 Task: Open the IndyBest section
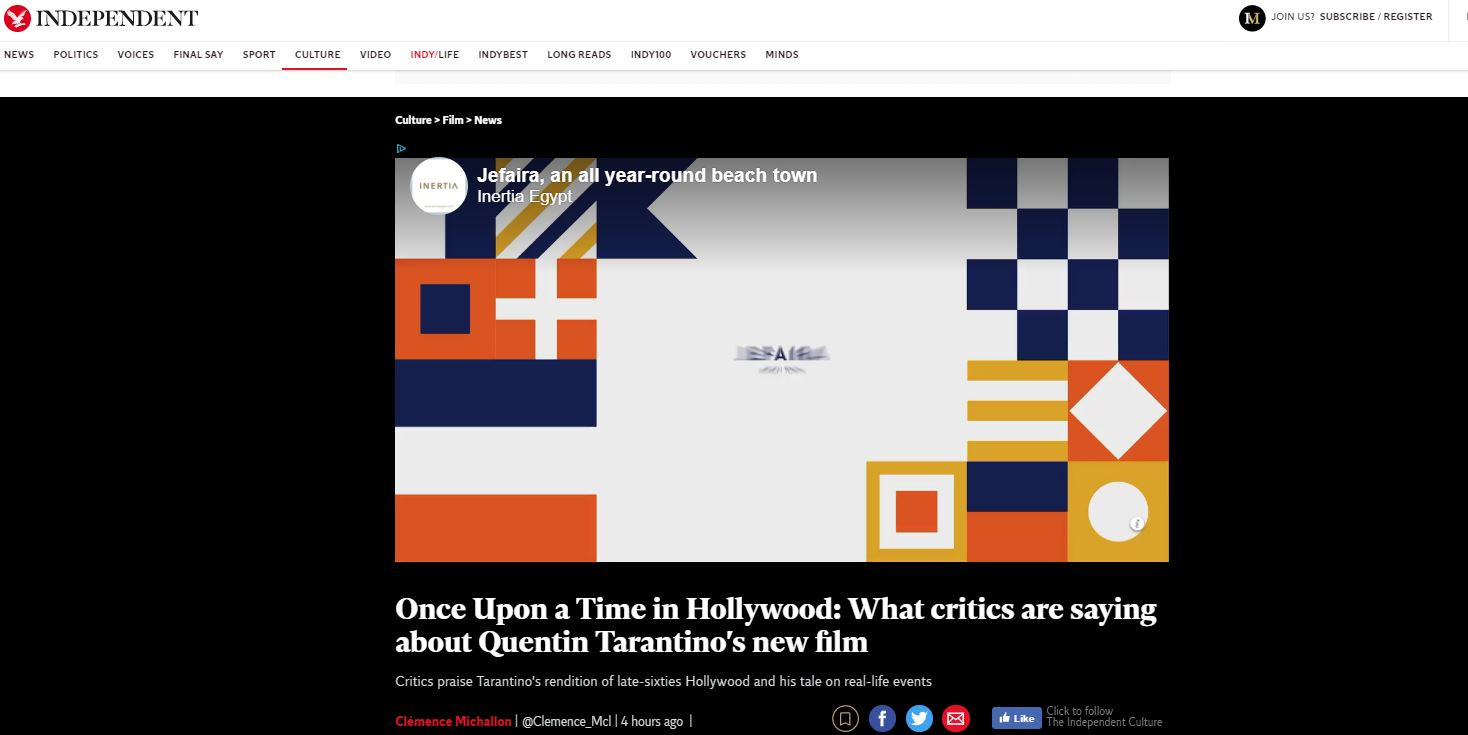pos(503,55)
